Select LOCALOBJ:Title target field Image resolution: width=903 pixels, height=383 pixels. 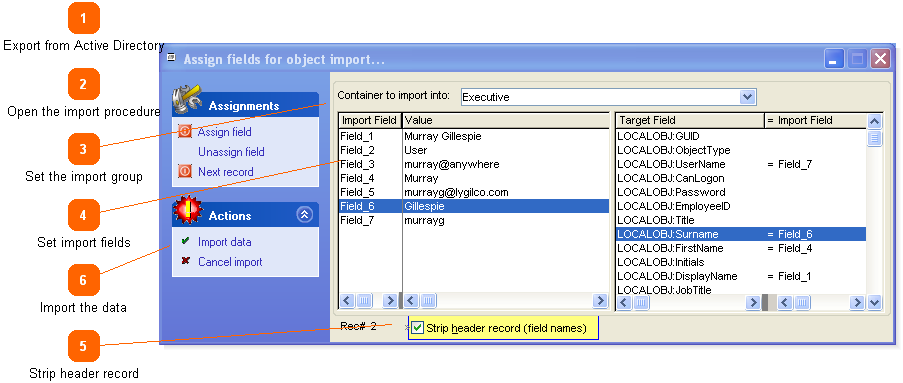pyautogui.click(x=741, y=220)
